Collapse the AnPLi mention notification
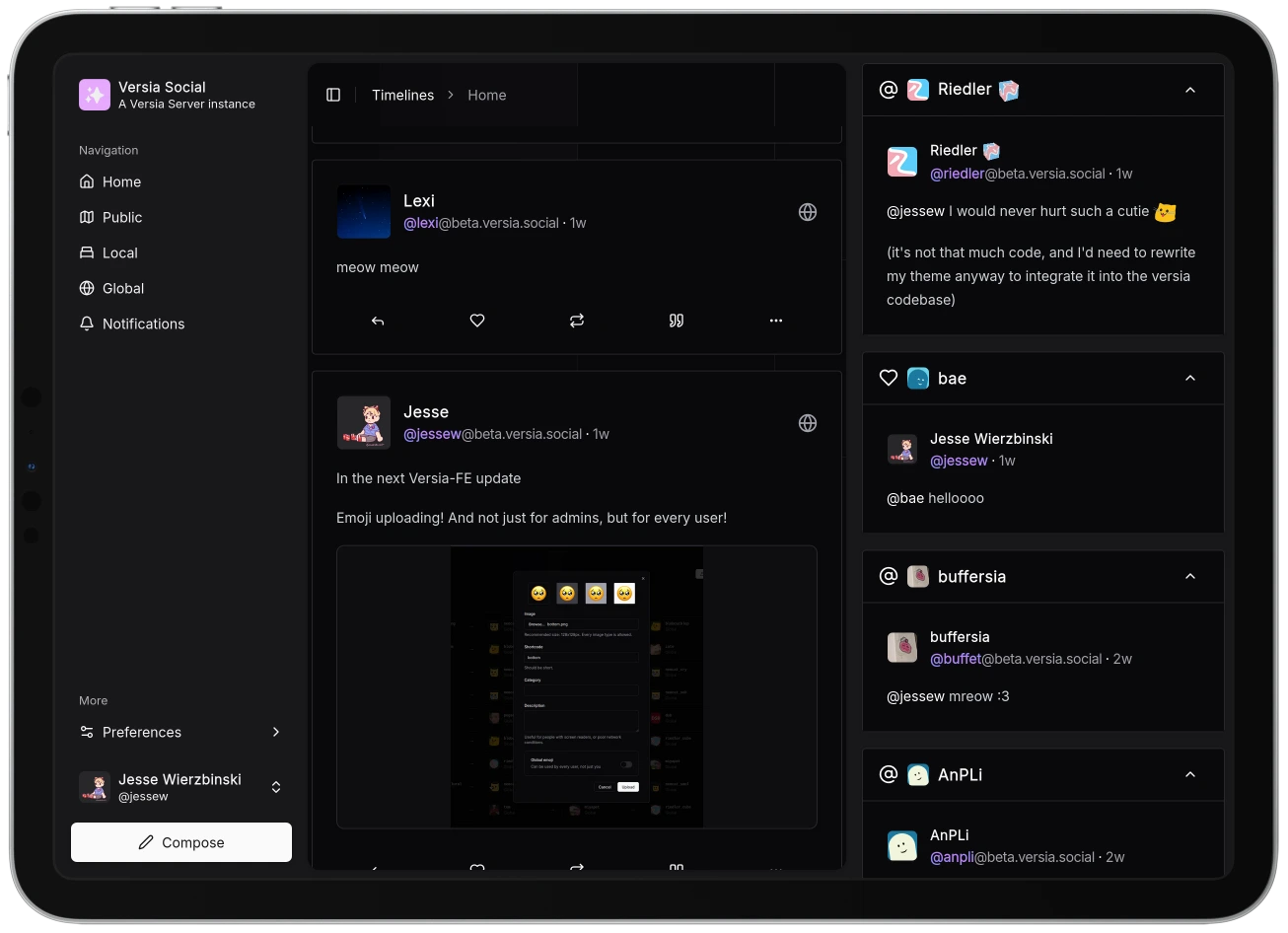The image size is (1288, 933). (x=1190, y=775)
